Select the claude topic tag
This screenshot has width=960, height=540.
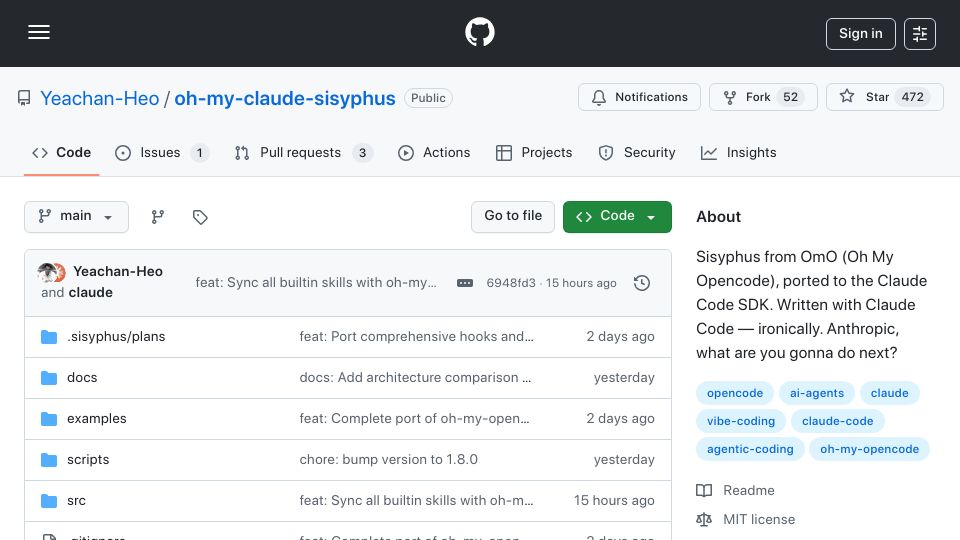890,393
